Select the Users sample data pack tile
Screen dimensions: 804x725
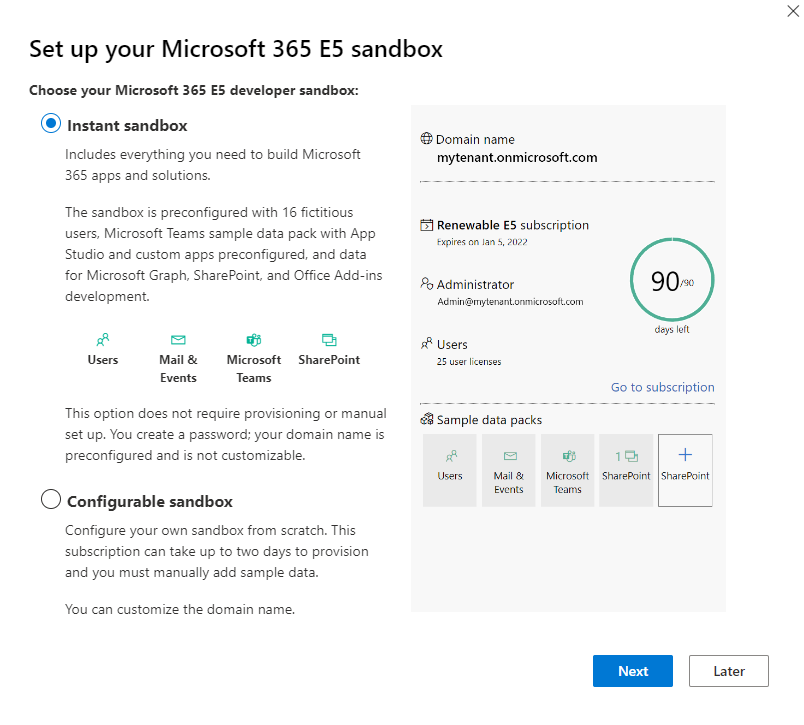tap(450, 470)
